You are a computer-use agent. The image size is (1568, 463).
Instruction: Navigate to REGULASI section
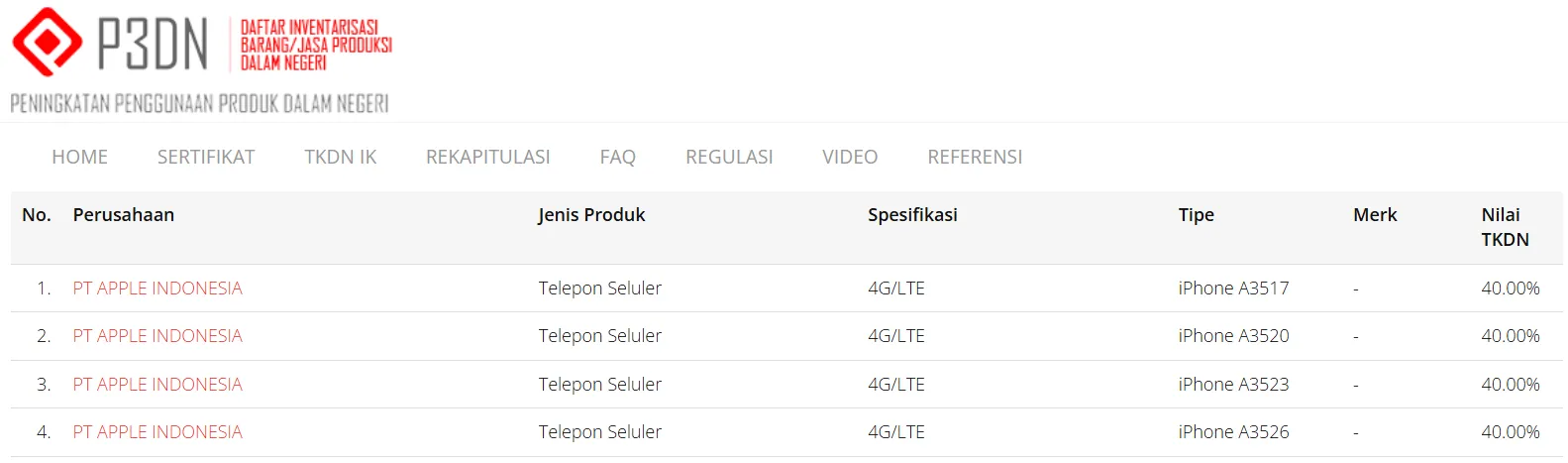729,157
